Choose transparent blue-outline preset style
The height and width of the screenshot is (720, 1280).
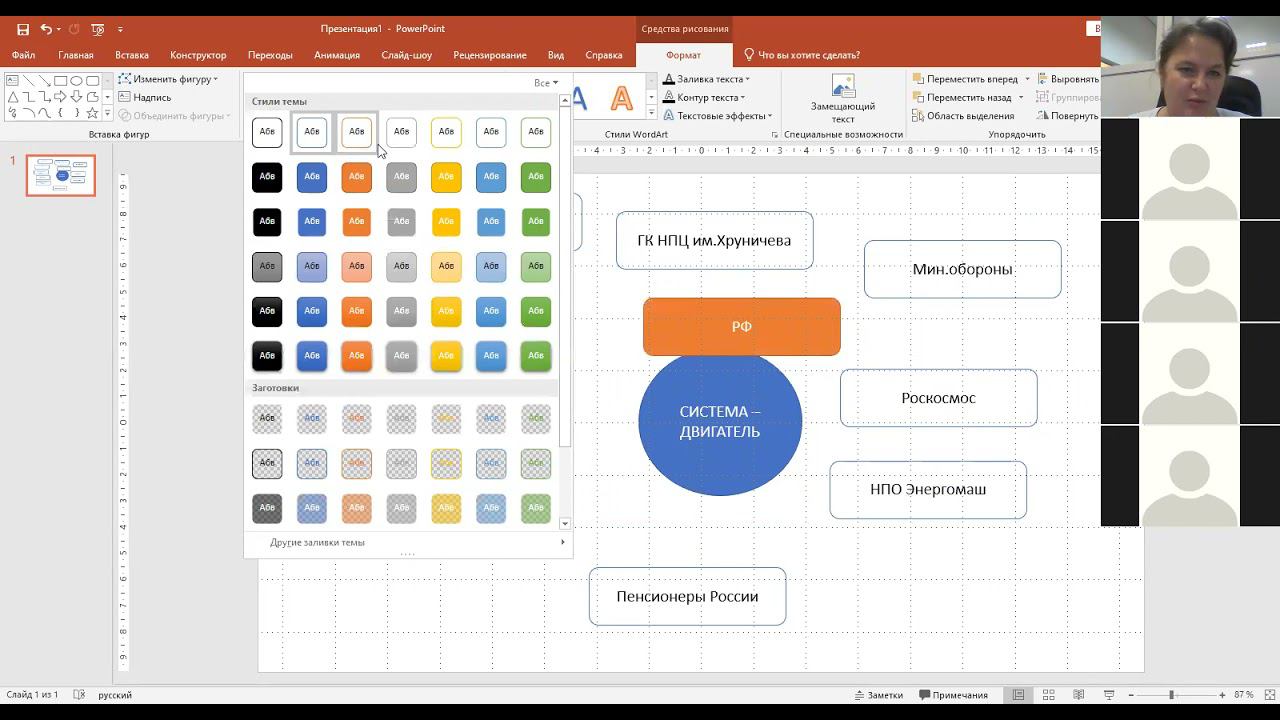click(312, 463)
